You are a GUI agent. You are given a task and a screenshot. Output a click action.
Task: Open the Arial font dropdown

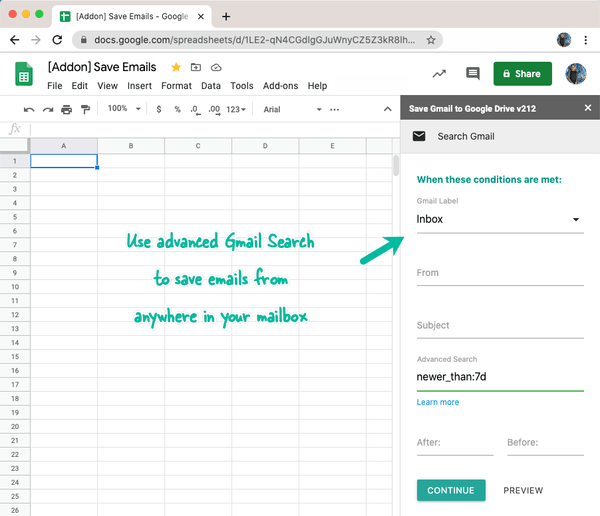point(292,109)
